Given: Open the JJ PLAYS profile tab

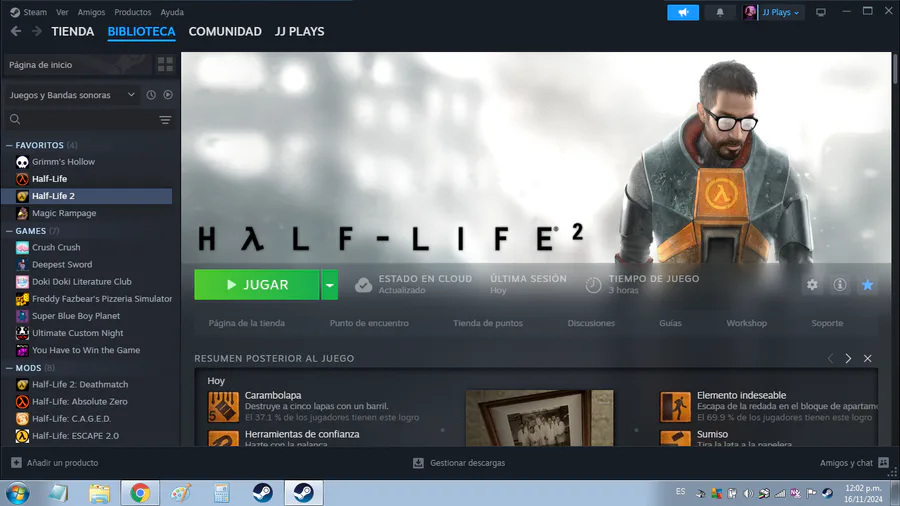Looking at the screenshot, I should pos(299,32).
